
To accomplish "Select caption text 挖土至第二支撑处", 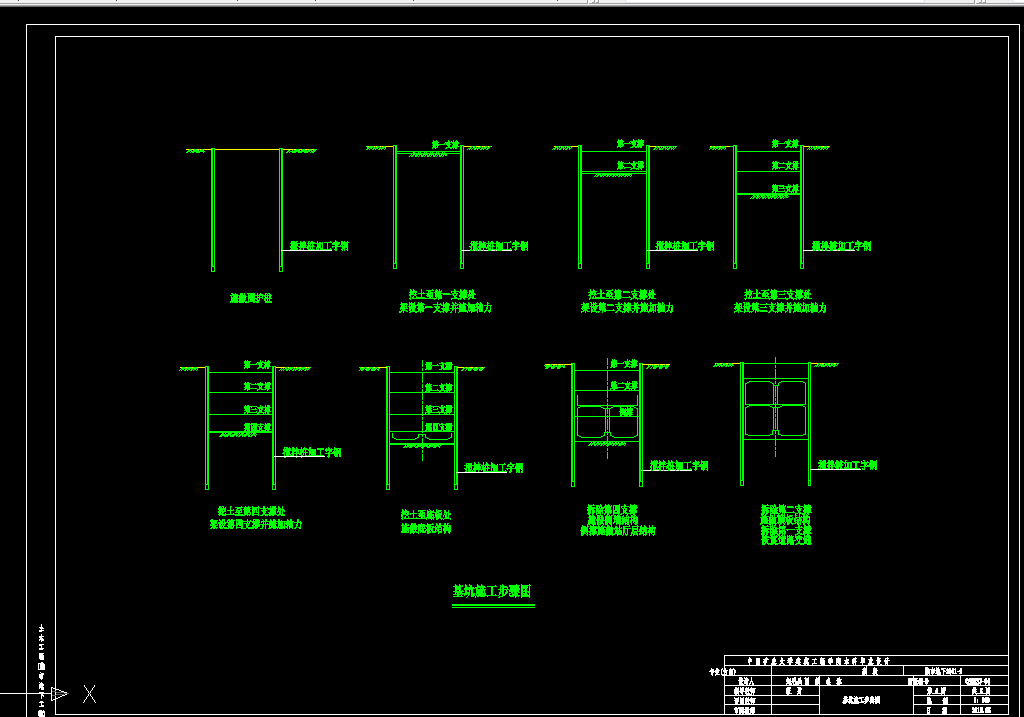I will [622, 295].
